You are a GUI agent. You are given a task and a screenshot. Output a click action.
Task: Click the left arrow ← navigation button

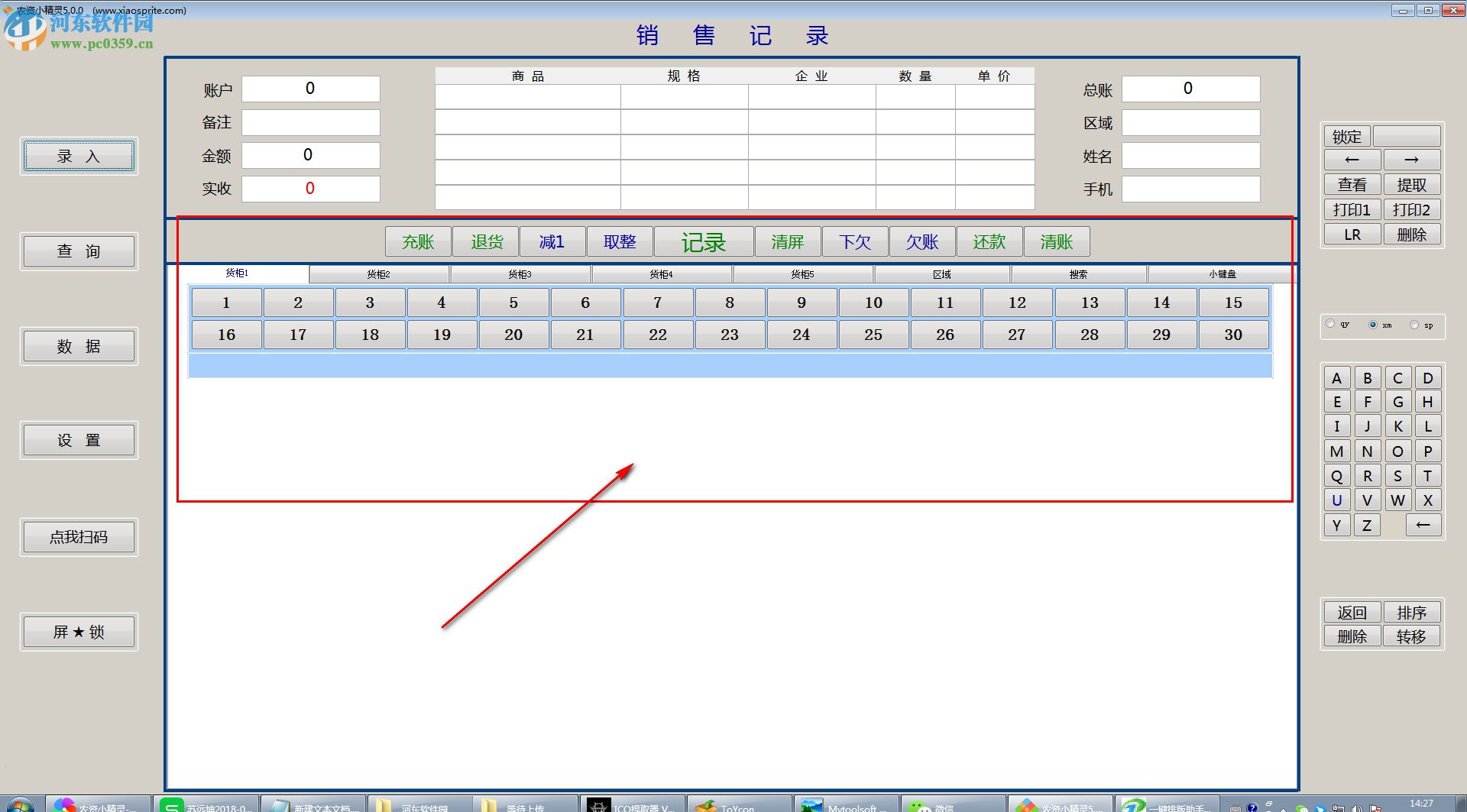click(1352, 160)
